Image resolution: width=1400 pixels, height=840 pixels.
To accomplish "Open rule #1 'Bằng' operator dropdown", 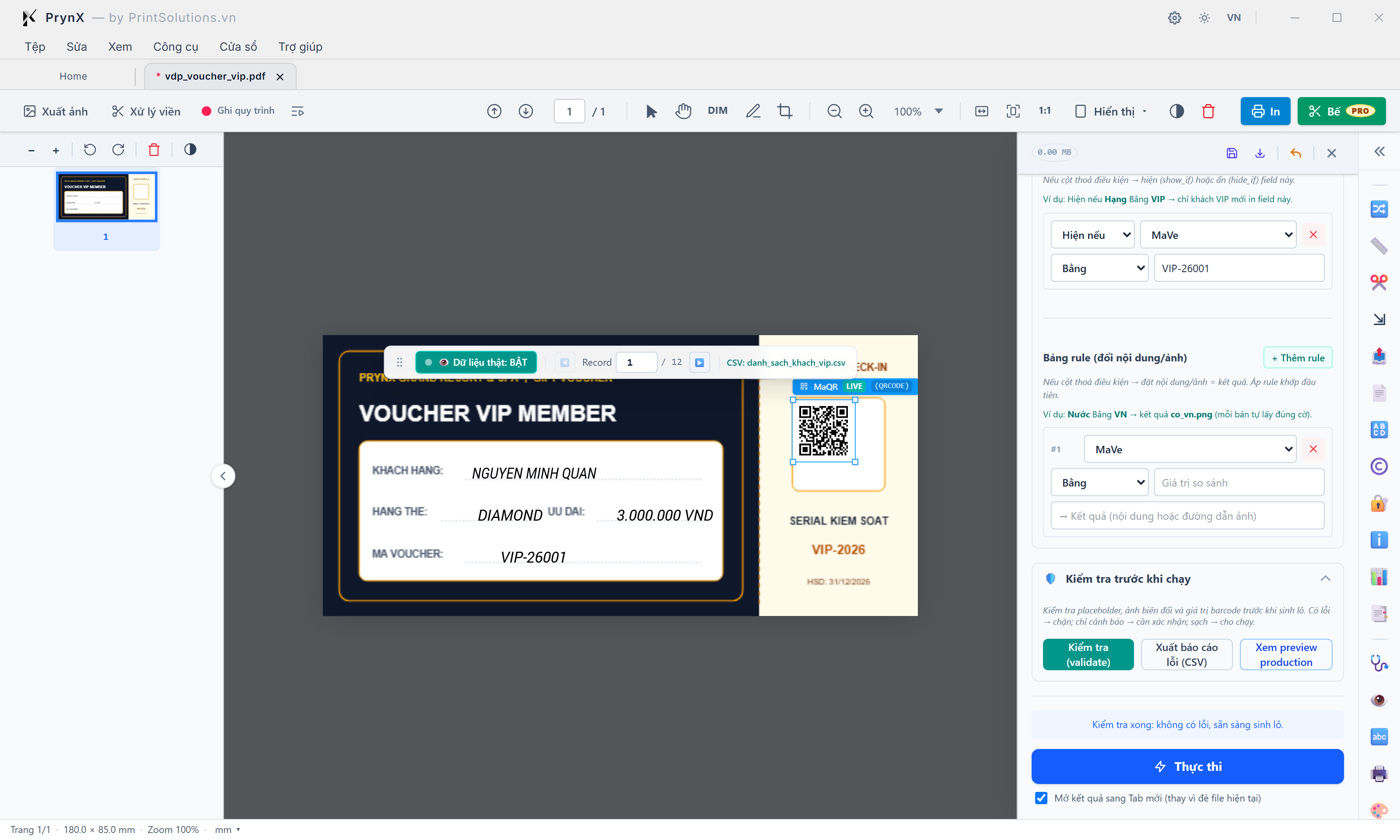I will click(x=1099, y=483).
